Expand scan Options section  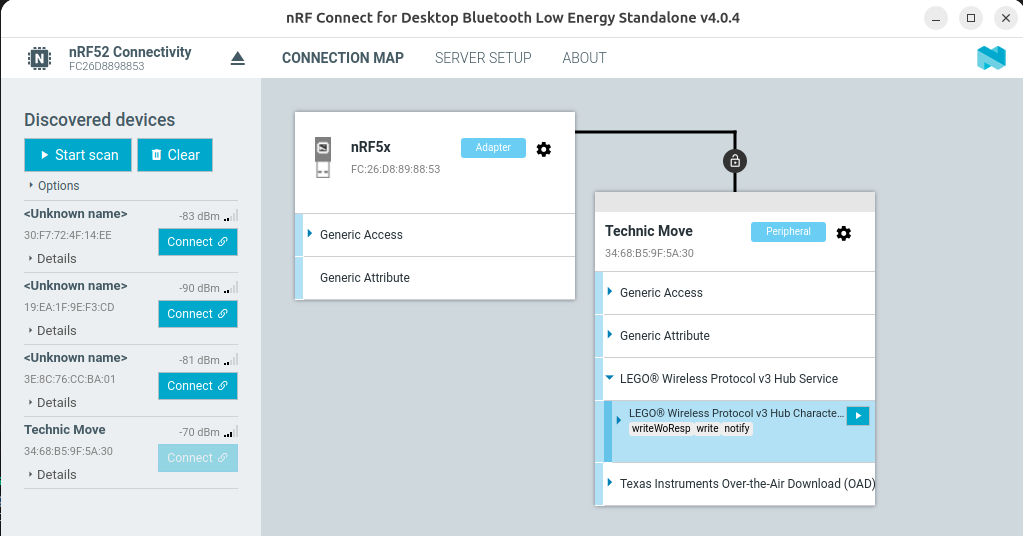(54, 186)
